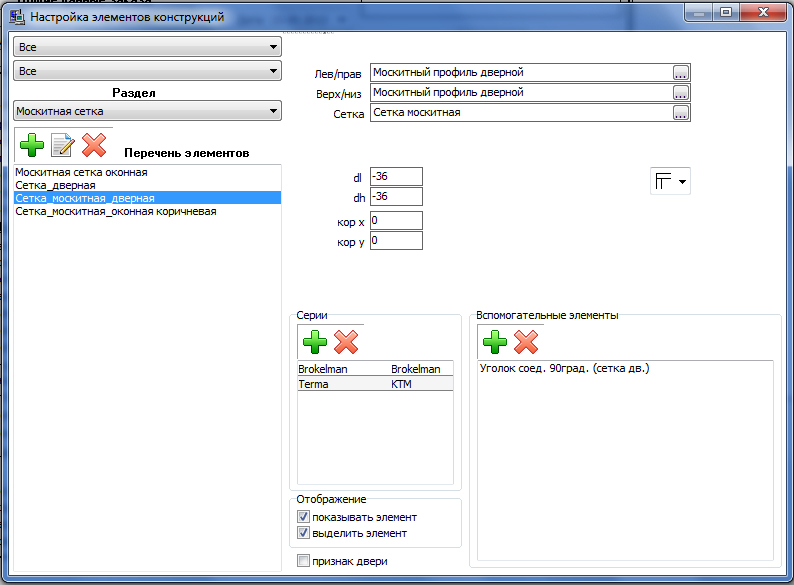Select the Brokelman series row
Screen dimensions: 794x585
coord(375,369)
